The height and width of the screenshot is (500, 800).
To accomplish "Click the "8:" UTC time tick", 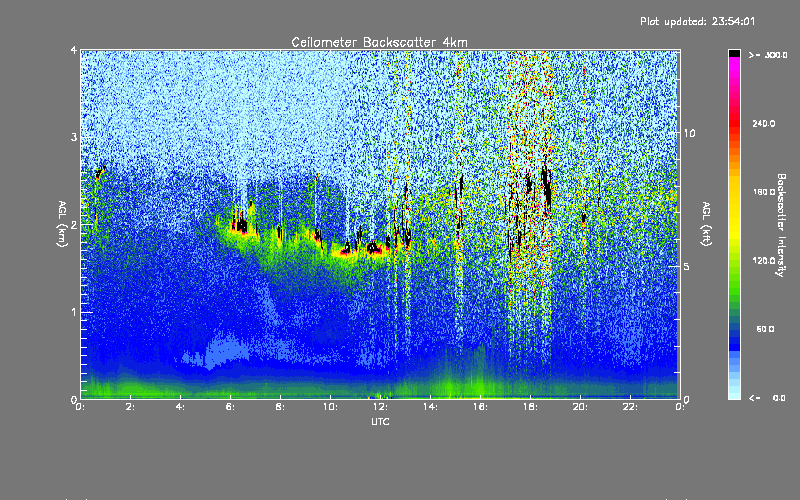I will click(280, 407).
